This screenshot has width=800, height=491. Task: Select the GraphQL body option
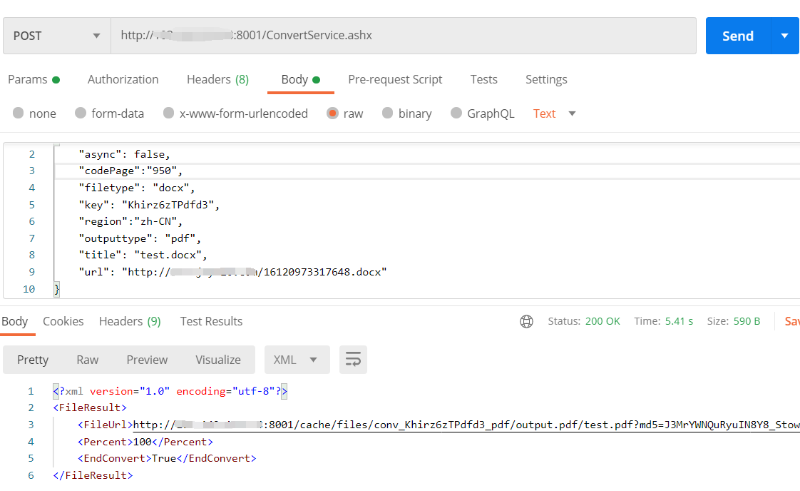click(457, 114)
